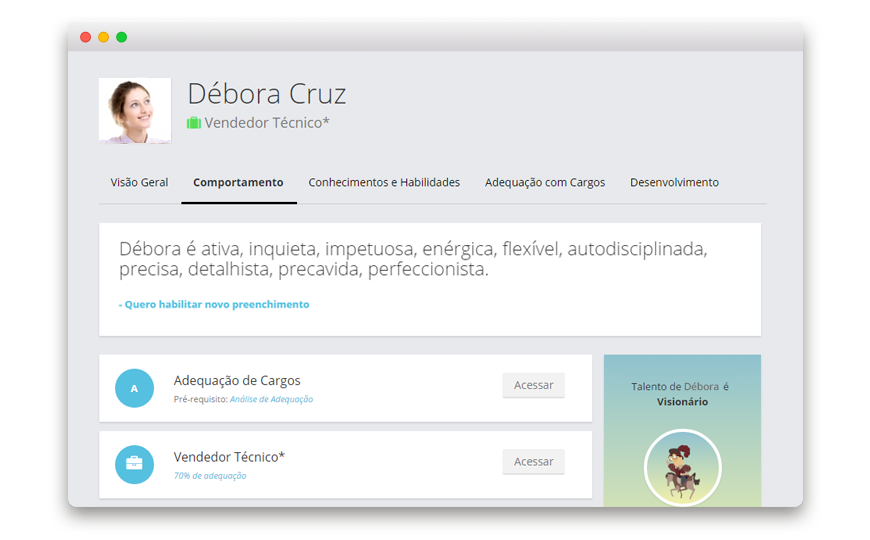Click the red close window button
870x540 pixels.
[x=85, y=37]
